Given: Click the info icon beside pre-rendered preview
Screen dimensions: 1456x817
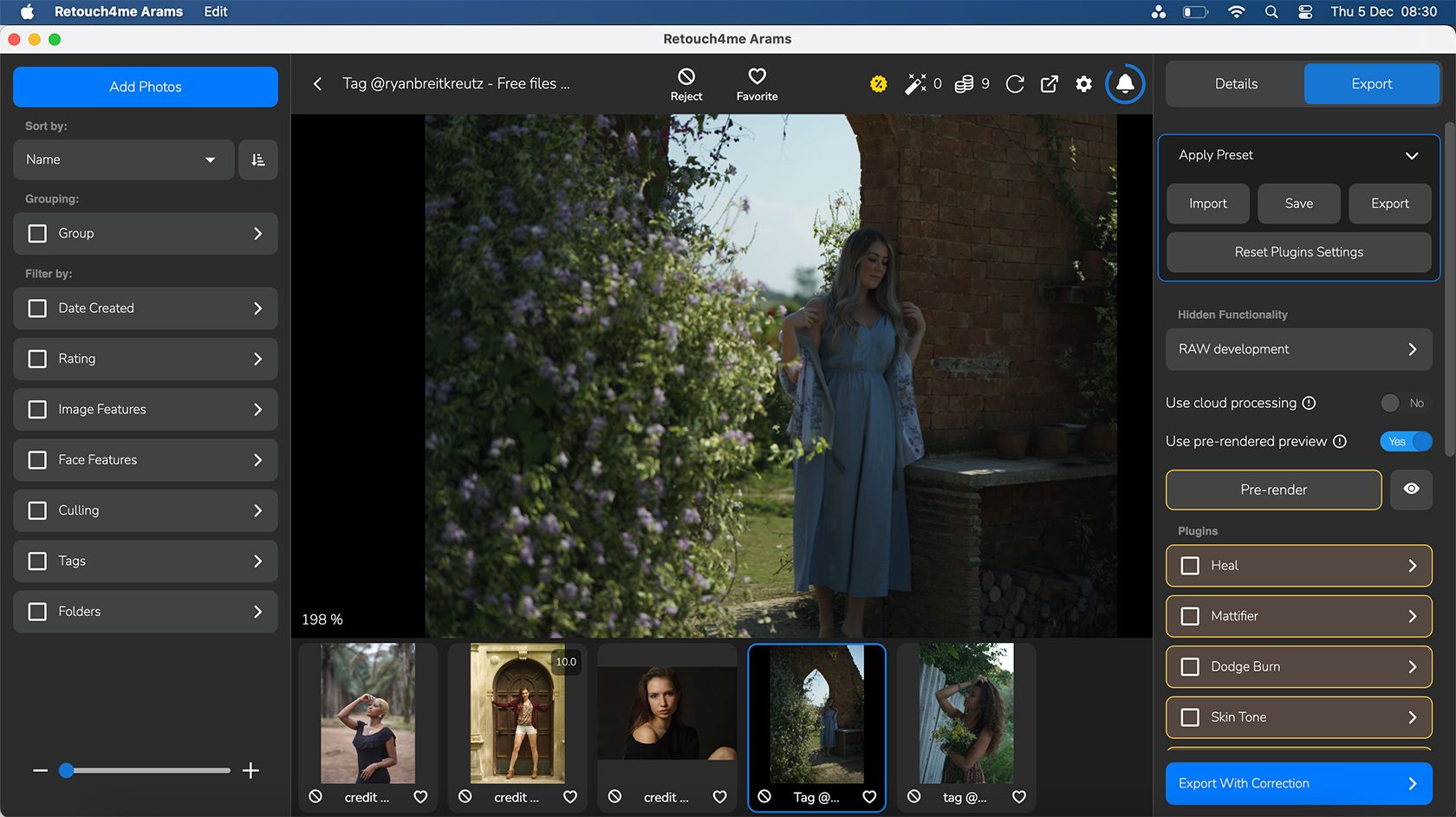Looking at the screenshot, I should (x=1339, y=441).
